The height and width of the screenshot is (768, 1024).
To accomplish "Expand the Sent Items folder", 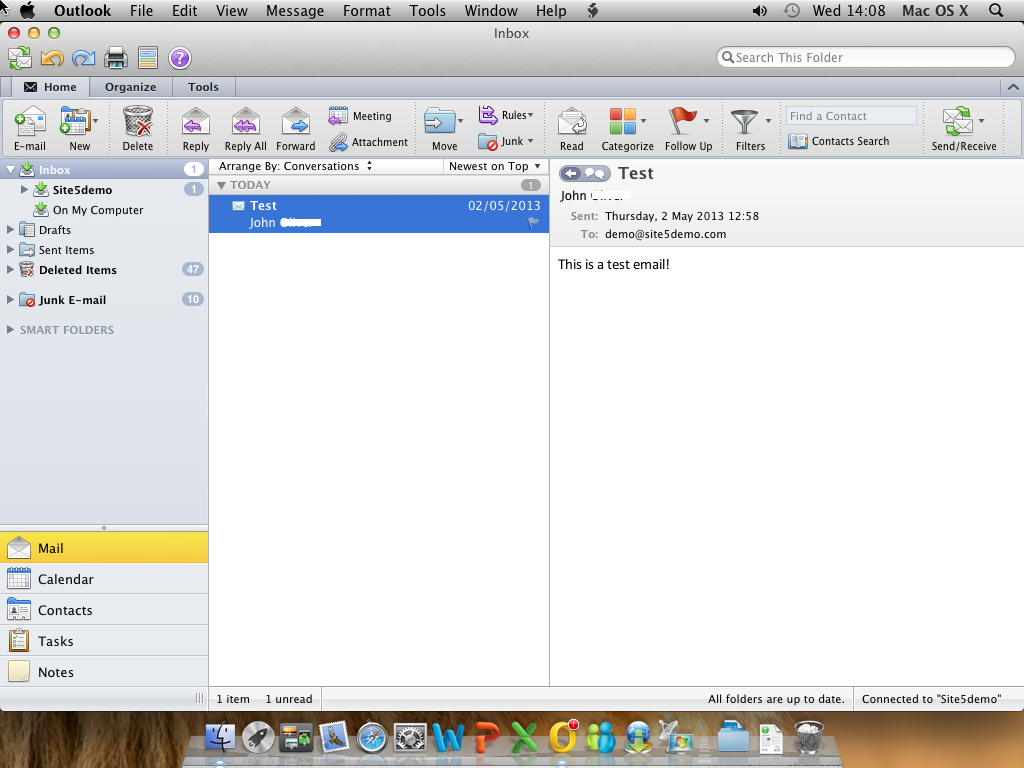I will [x=10, y=249].
